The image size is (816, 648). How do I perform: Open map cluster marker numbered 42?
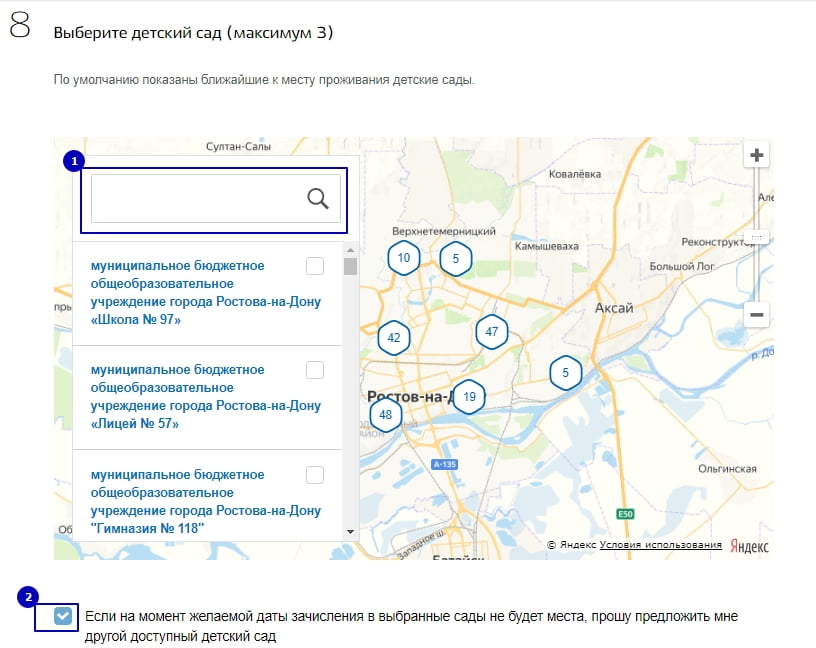(x=393, y=338)
